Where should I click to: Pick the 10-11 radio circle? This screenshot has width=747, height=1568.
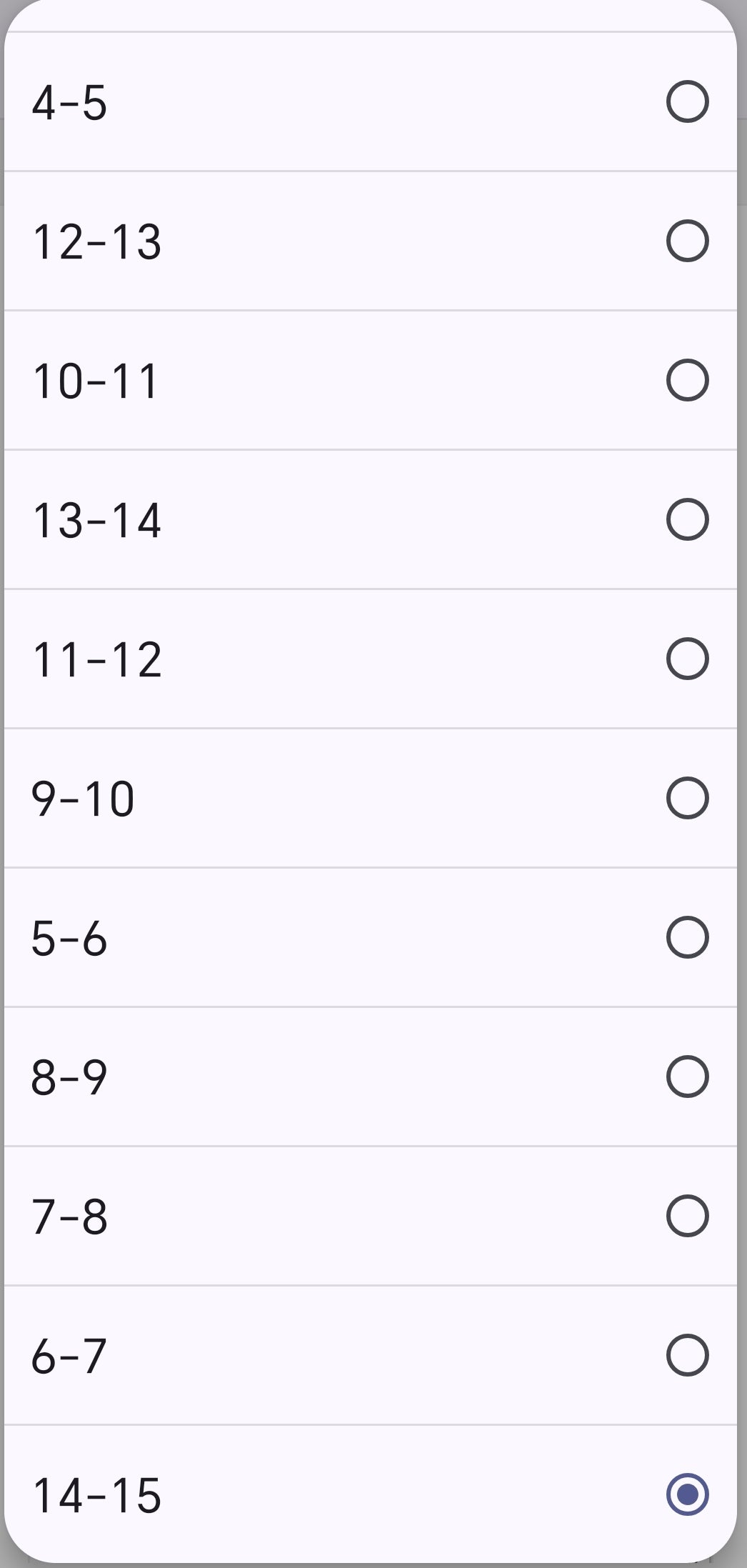coord(687,380)
